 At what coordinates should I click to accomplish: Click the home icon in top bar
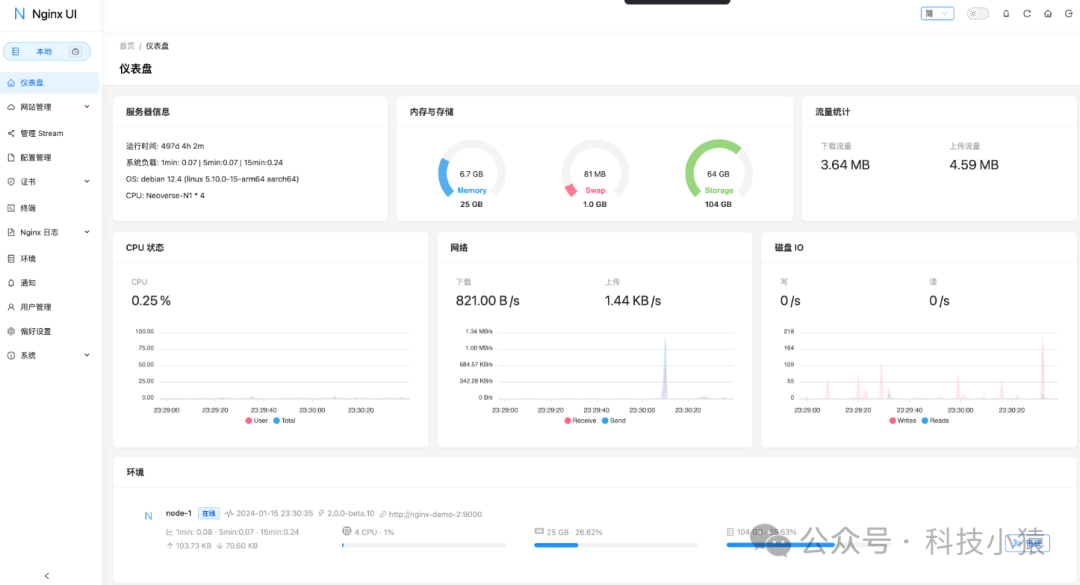(x=1047, y=14)
